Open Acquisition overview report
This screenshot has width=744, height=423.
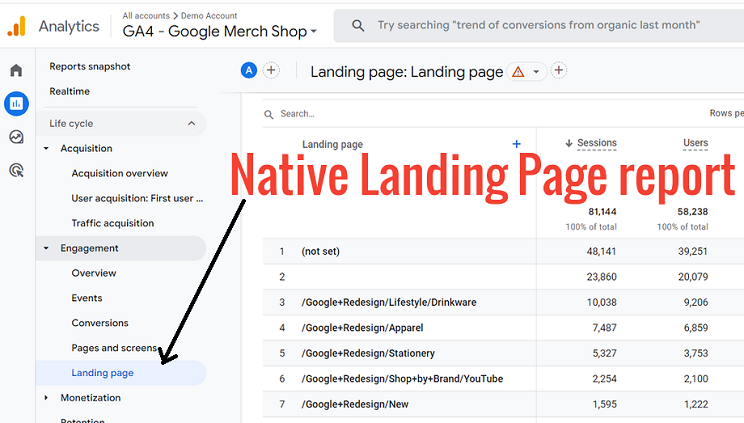[120, 173]
